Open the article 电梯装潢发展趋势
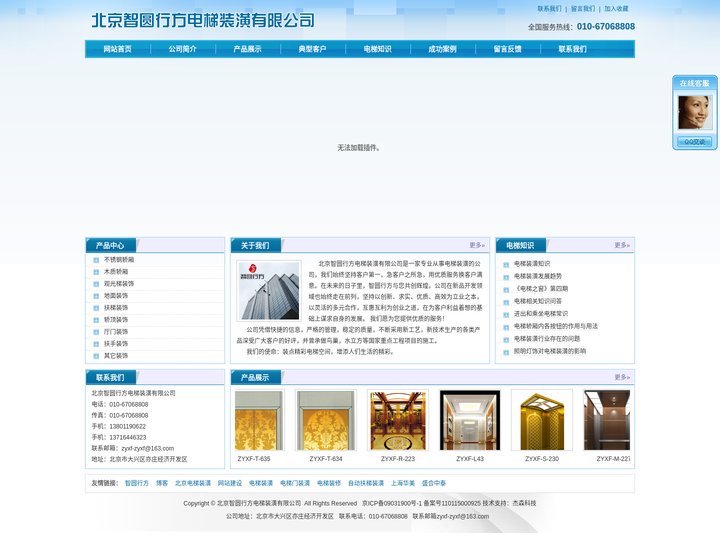This screenshot has height=540, width=720. pos(538,276)
